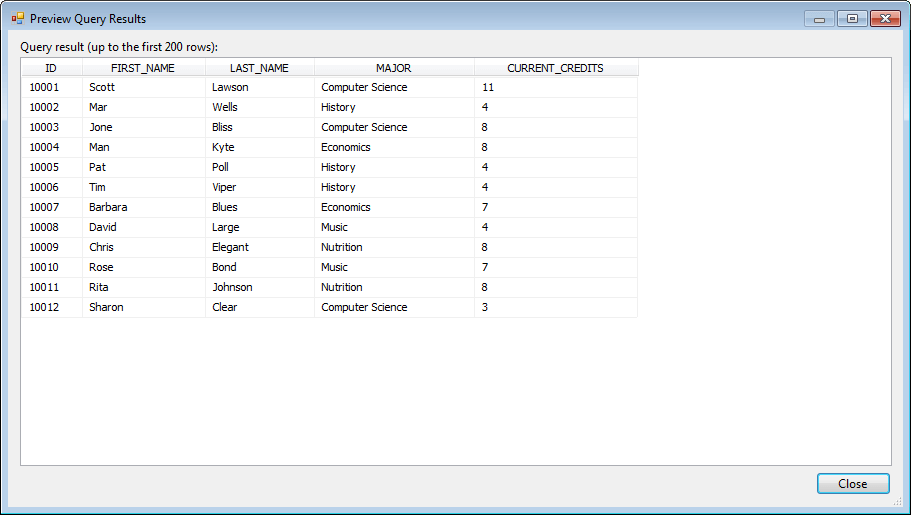Select the cell with ID 10006
The image size is (911, 515).
[x=52, y=187]
